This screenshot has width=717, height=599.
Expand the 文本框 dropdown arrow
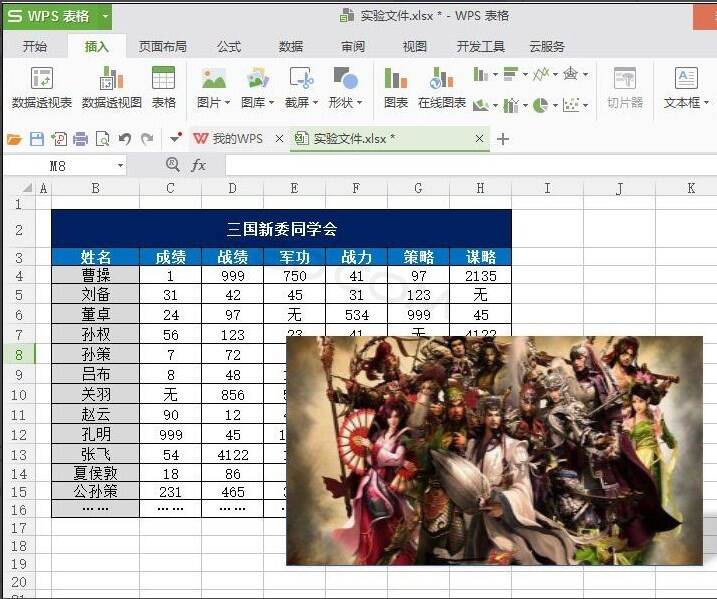click(706, 103)
